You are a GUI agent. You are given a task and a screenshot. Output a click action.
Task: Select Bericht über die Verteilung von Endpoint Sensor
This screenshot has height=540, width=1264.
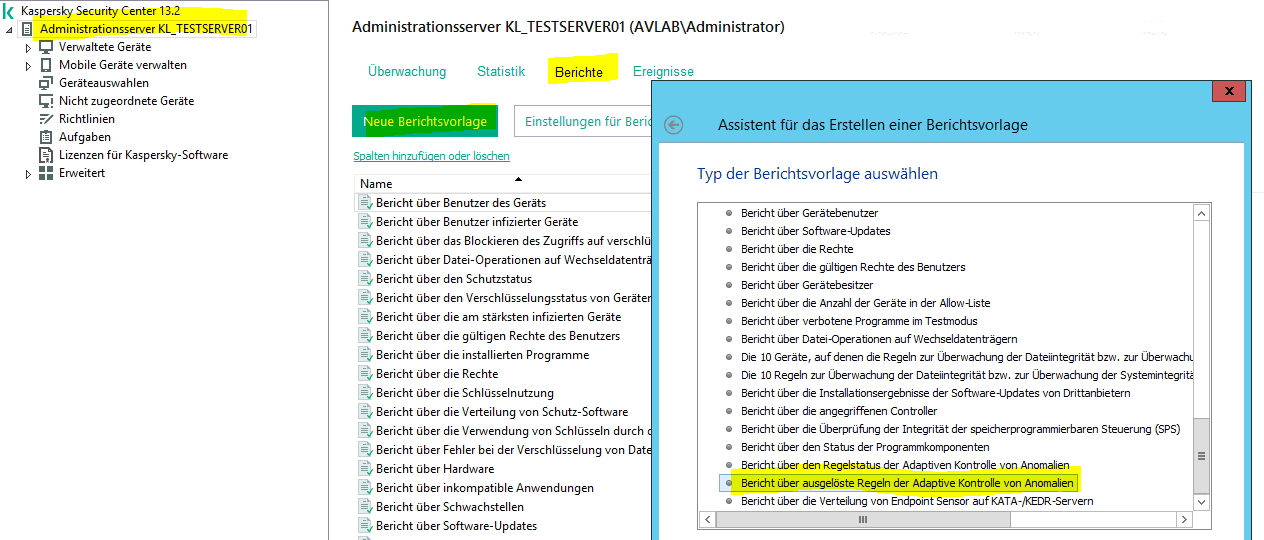click(917, 501)
